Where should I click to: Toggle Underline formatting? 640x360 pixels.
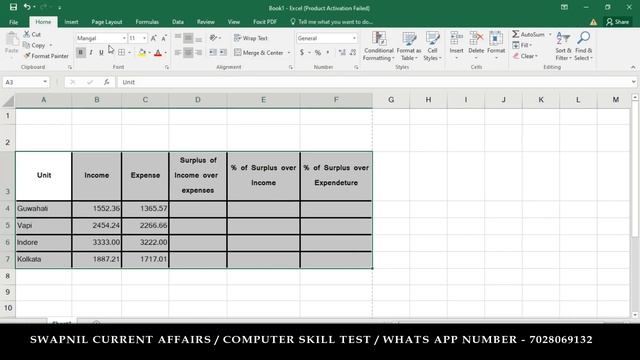101,53
